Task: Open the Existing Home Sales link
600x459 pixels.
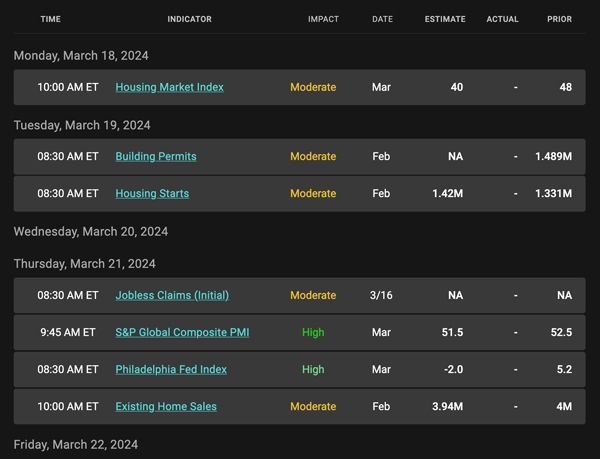Action: click(166, 407)
